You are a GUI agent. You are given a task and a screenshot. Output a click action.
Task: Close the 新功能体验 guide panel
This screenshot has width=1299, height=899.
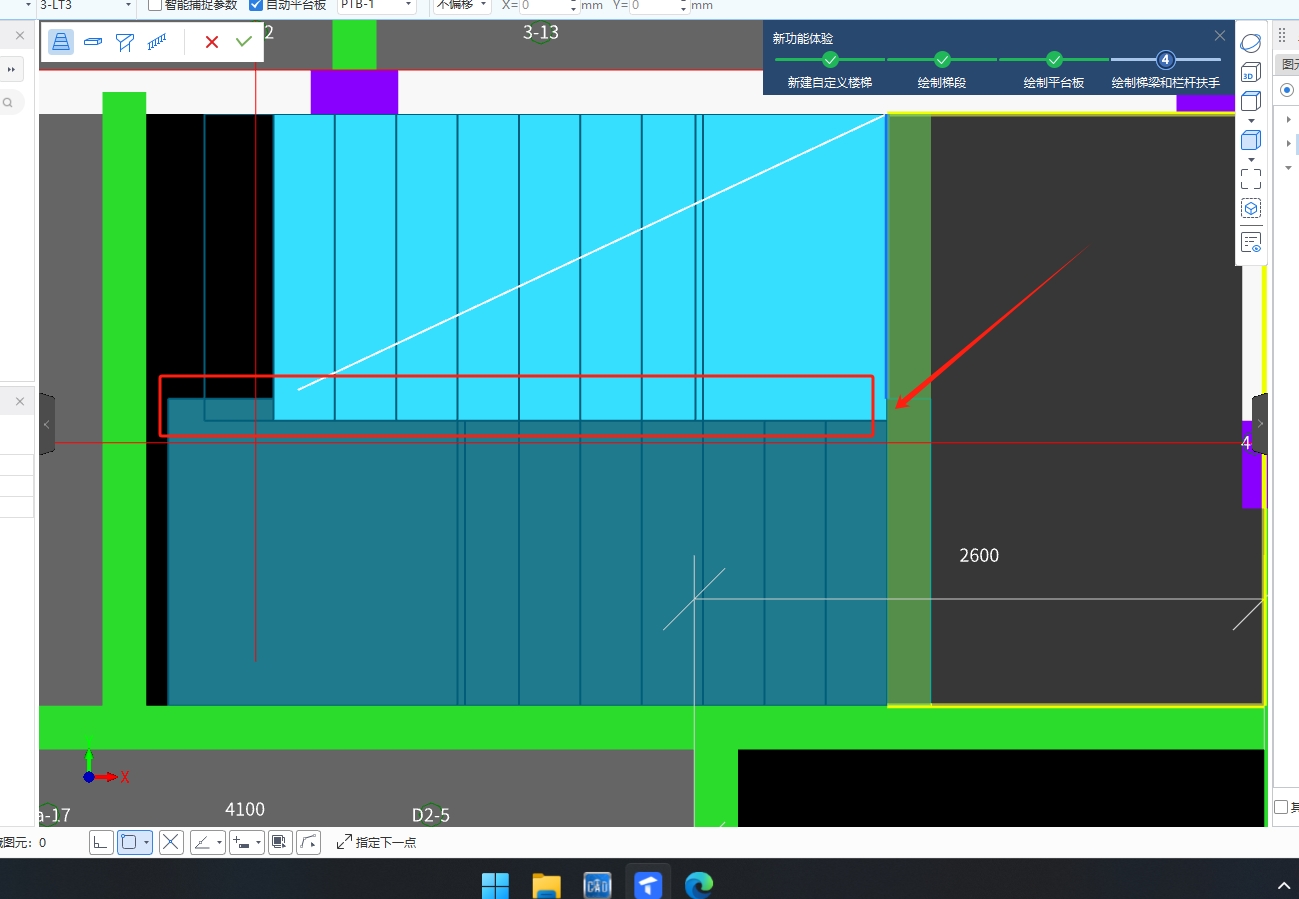click(x=1220, y=35)
